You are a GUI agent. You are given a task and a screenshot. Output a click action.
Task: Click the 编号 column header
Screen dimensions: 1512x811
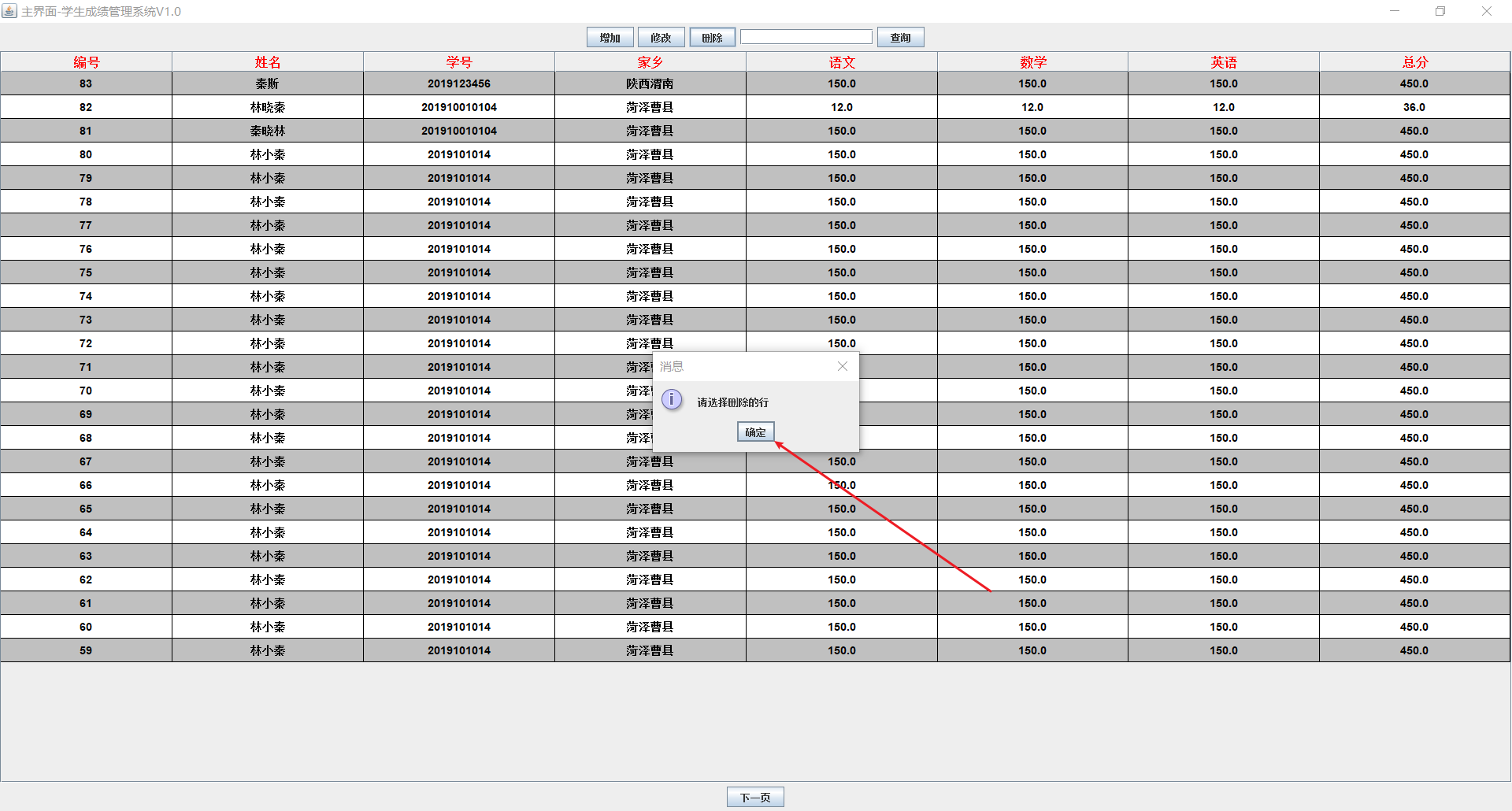87,62
